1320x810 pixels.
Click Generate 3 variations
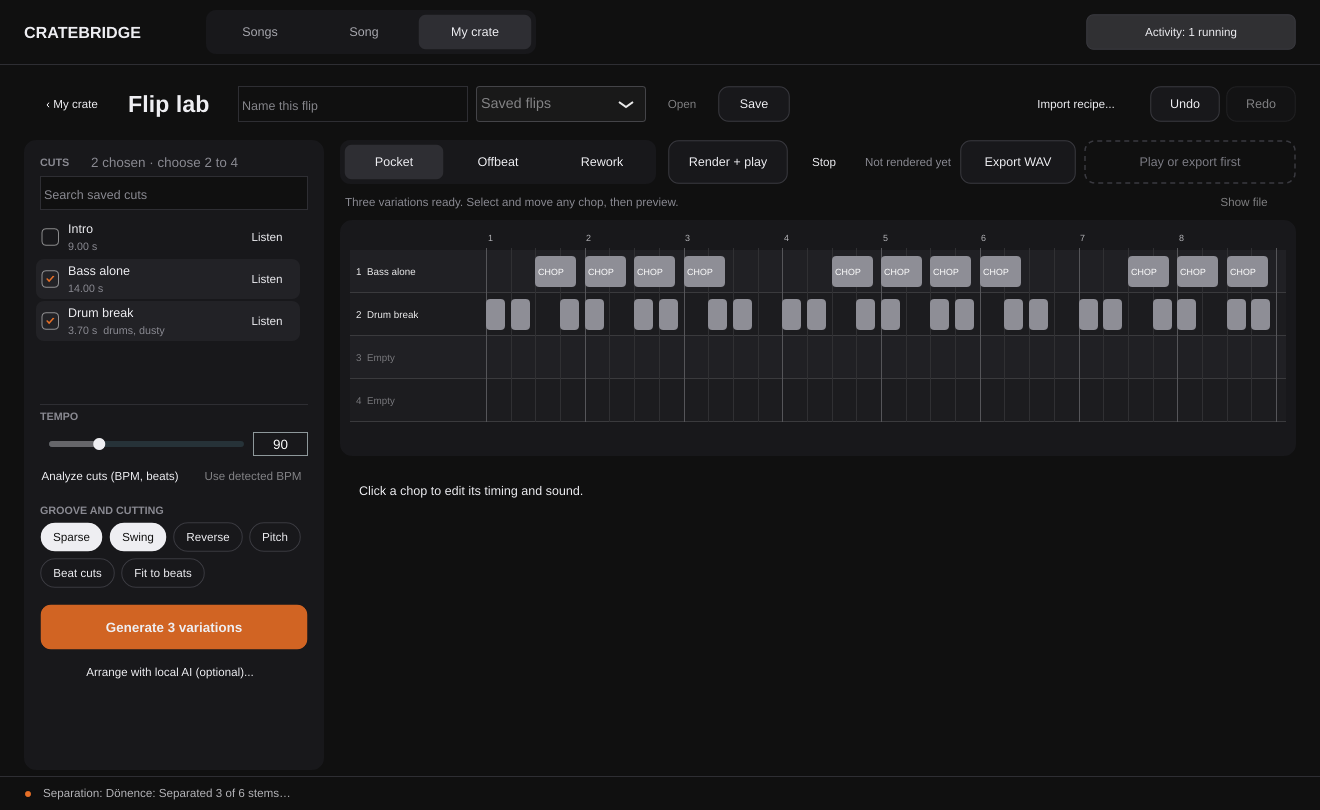click(x=174, y=627)
